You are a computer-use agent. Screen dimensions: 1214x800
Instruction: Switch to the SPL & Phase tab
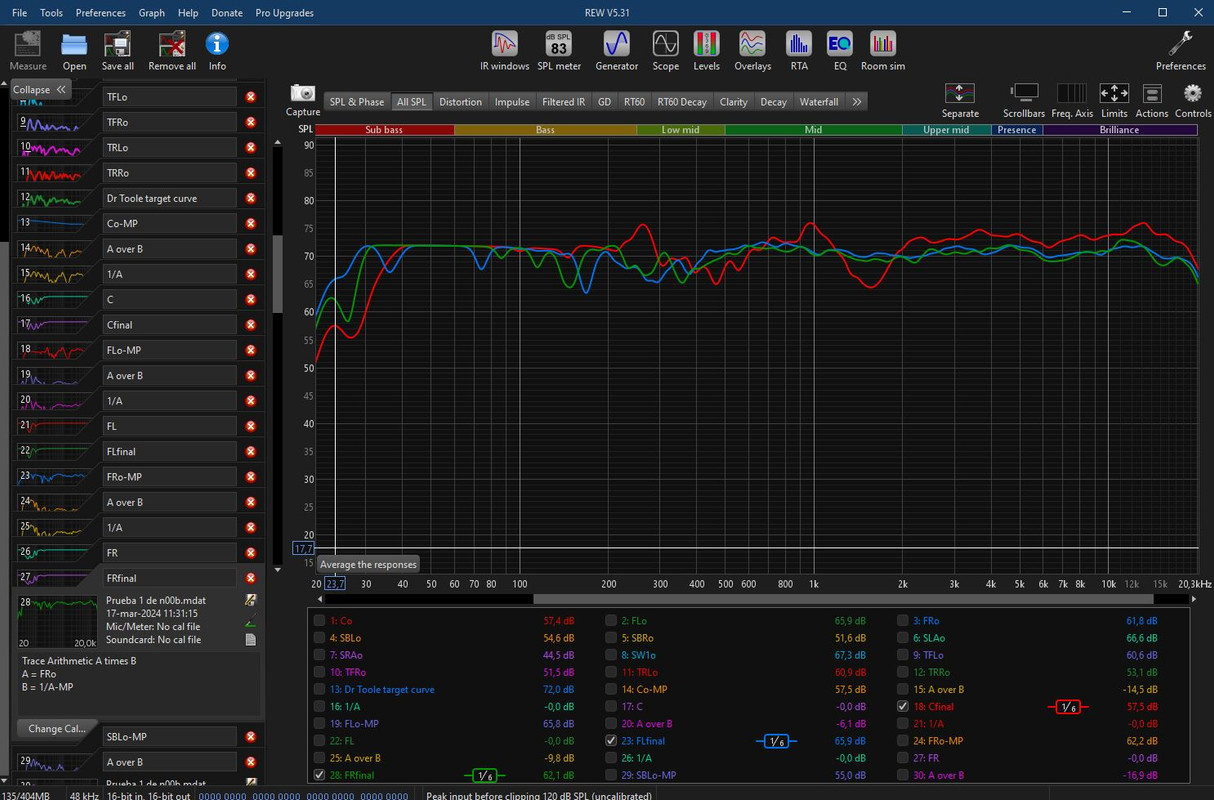pos(357,102)
